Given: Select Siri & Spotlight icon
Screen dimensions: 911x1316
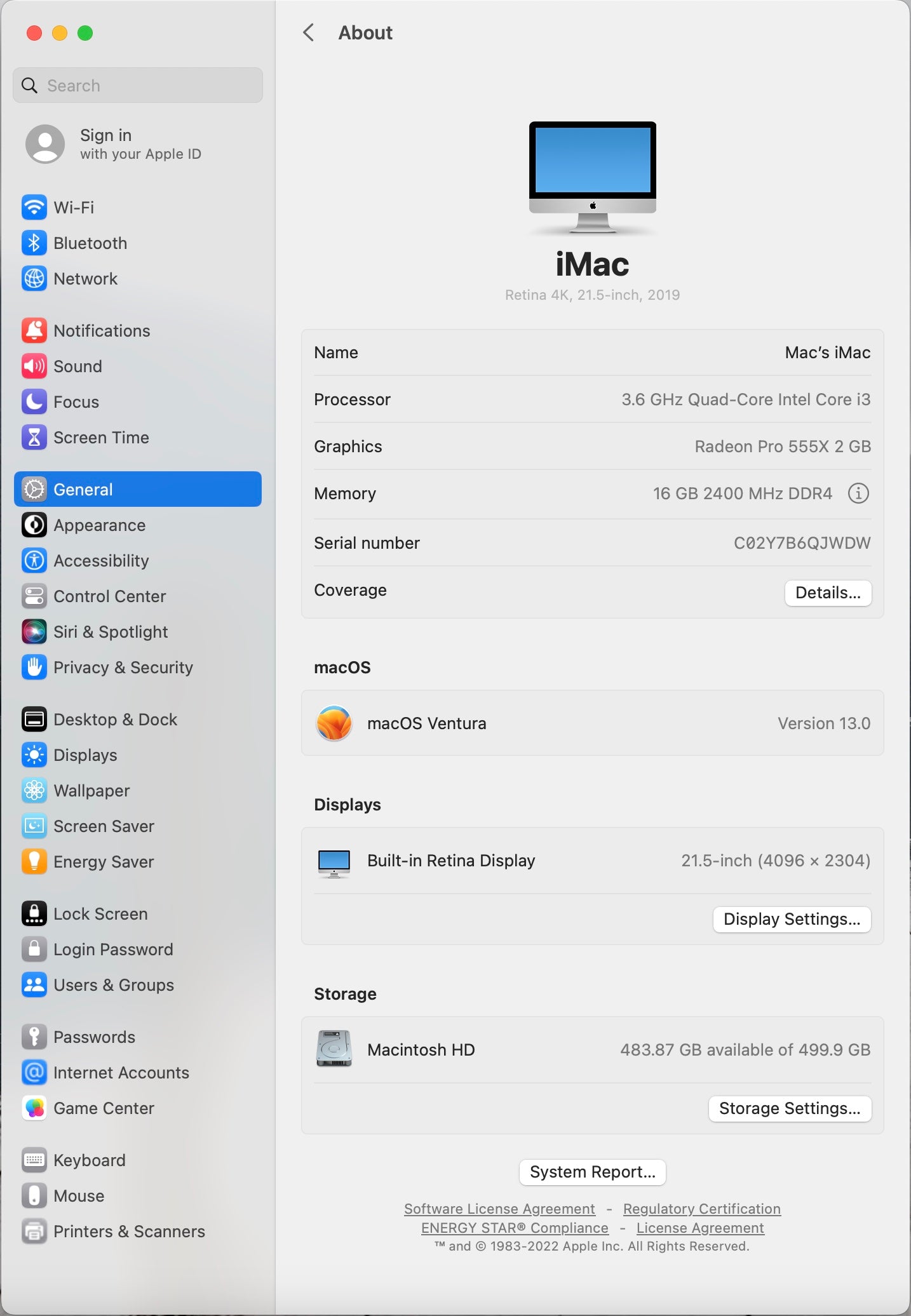Looking at the screenshot, I should tap(34, 631).
